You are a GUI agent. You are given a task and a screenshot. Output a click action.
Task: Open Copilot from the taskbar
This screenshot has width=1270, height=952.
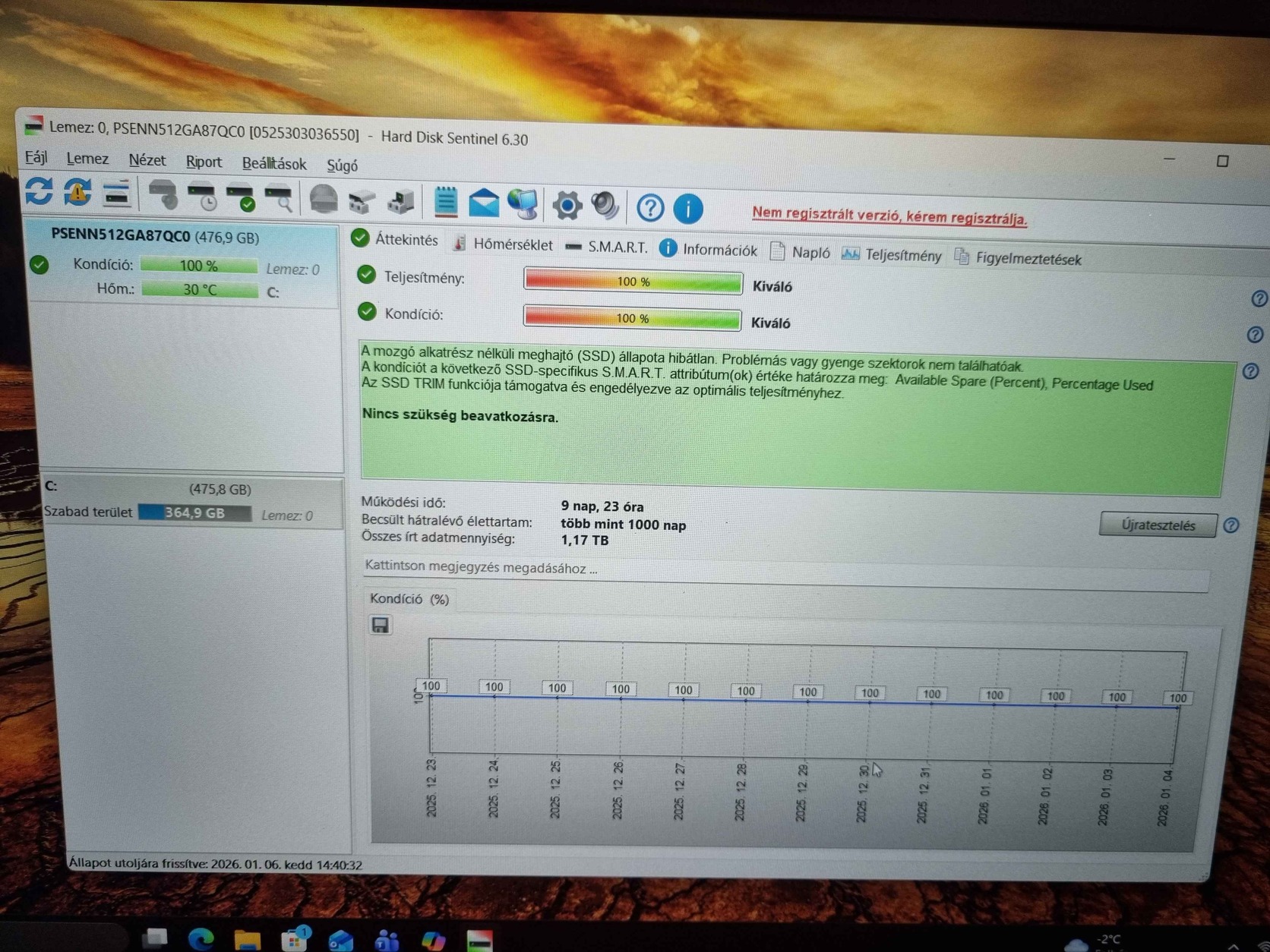point(433,941)
